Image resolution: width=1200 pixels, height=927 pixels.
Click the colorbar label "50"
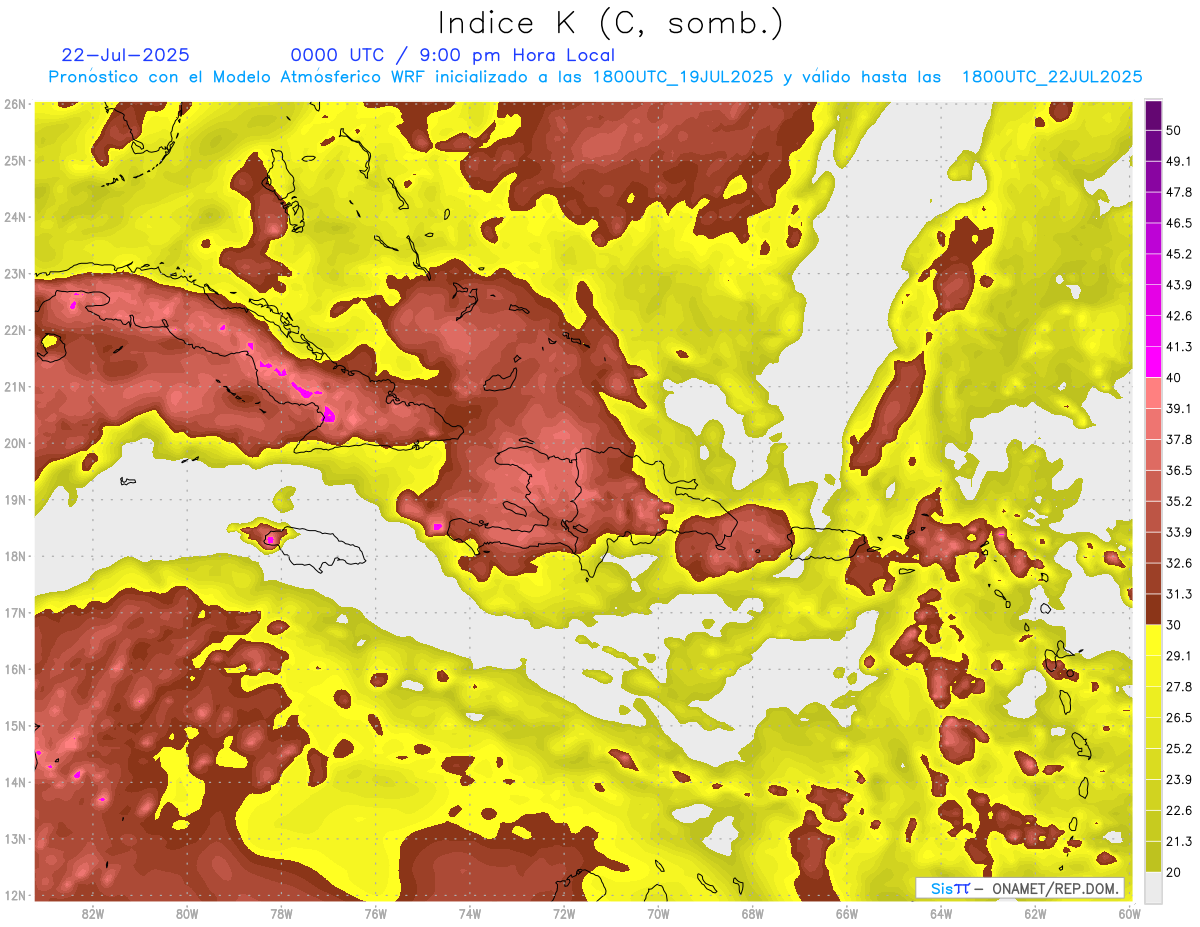click(x=1174, y=130)
